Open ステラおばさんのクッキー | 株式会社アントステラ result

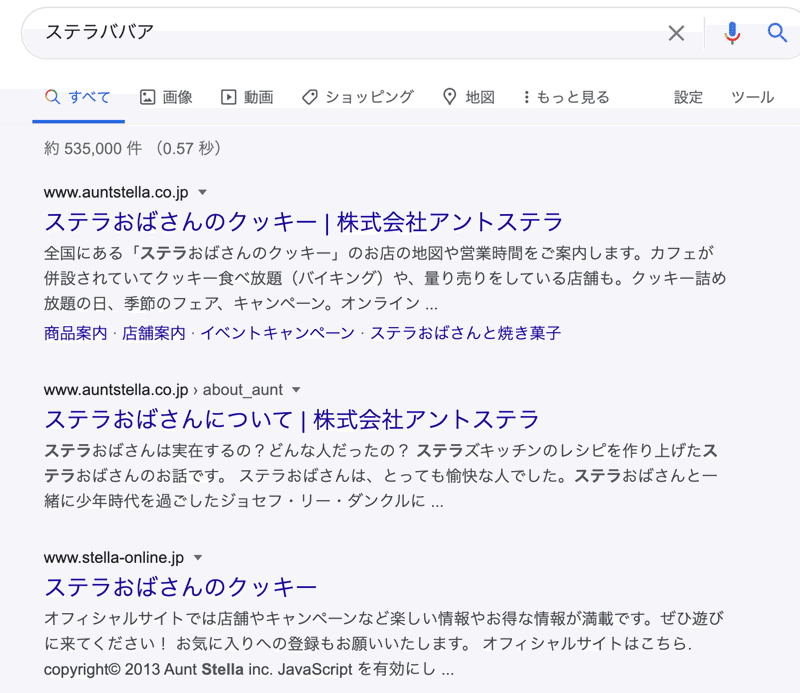point(304,222)
